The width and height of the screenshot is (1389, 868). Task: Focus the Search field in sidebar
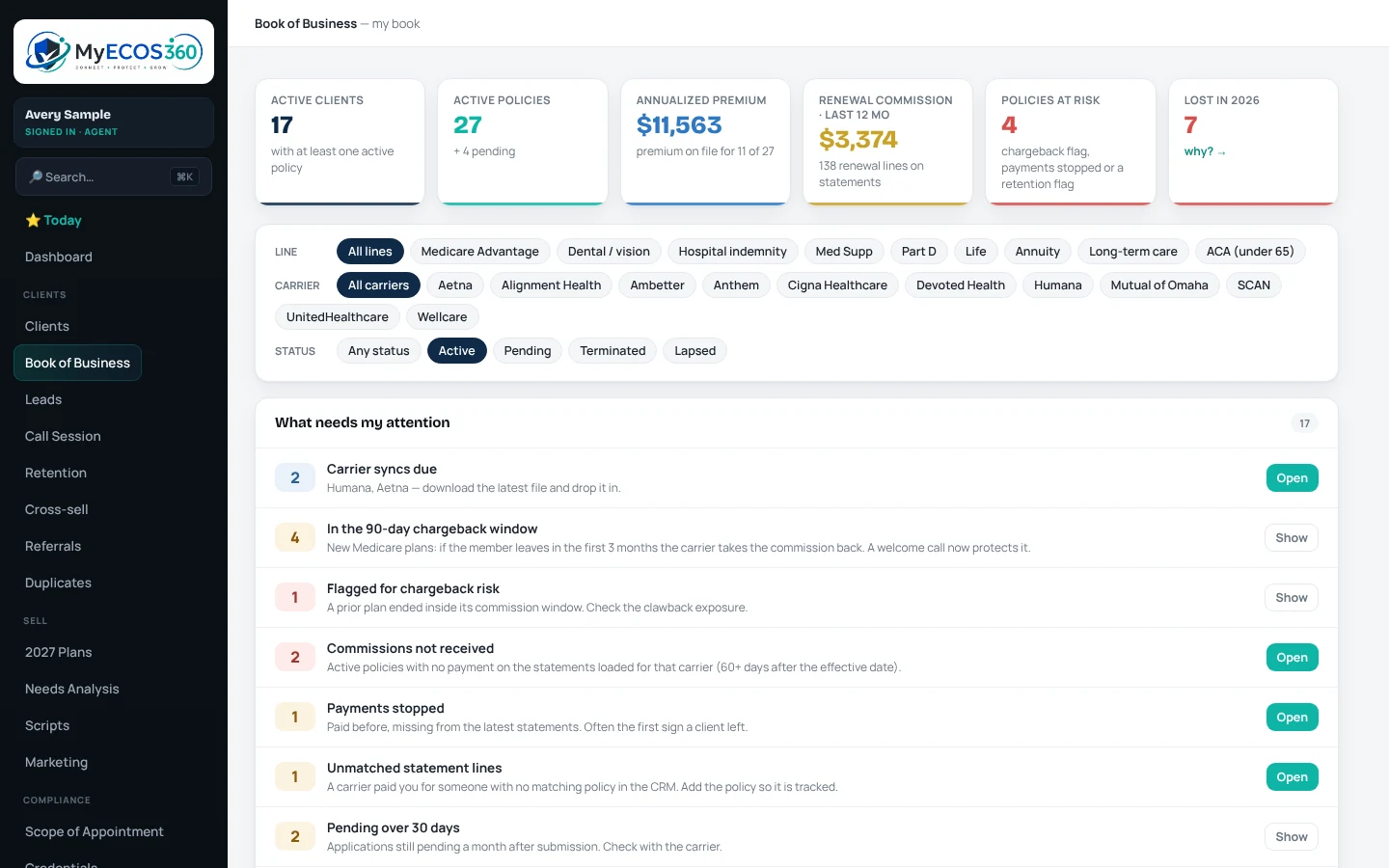[114, 176]
